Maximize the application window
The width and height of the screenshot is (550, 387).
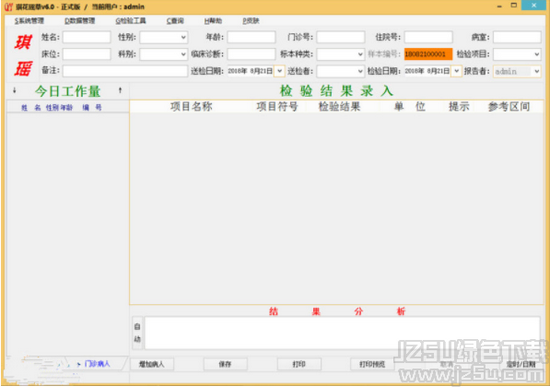tap(514, 5)
